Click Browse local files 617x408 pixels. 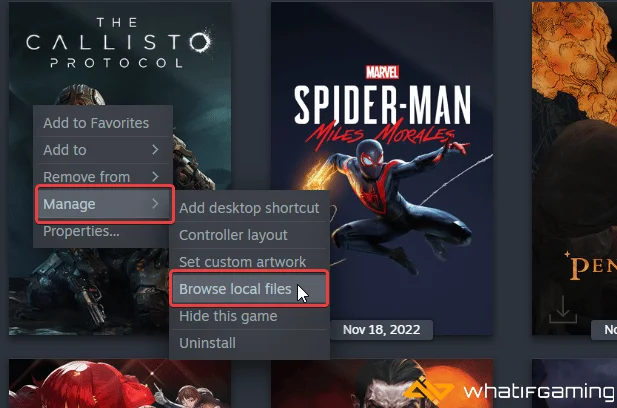(249, 289)
